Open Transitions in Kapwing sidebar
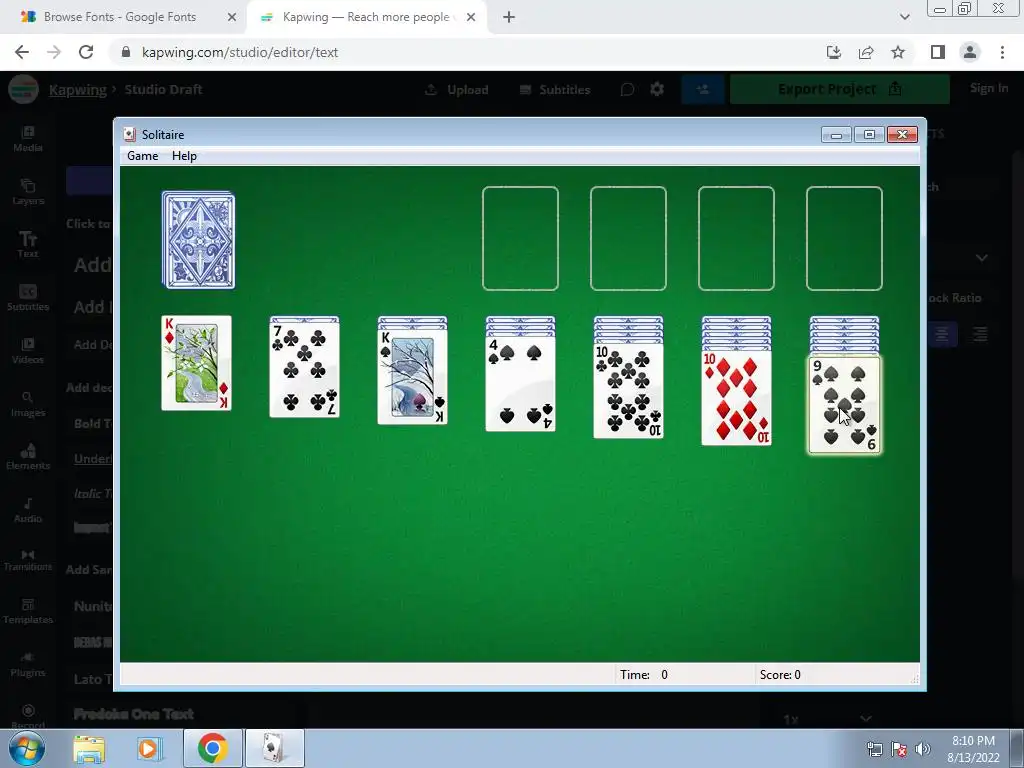This screenshot has width=1024, height=768. 27,560
